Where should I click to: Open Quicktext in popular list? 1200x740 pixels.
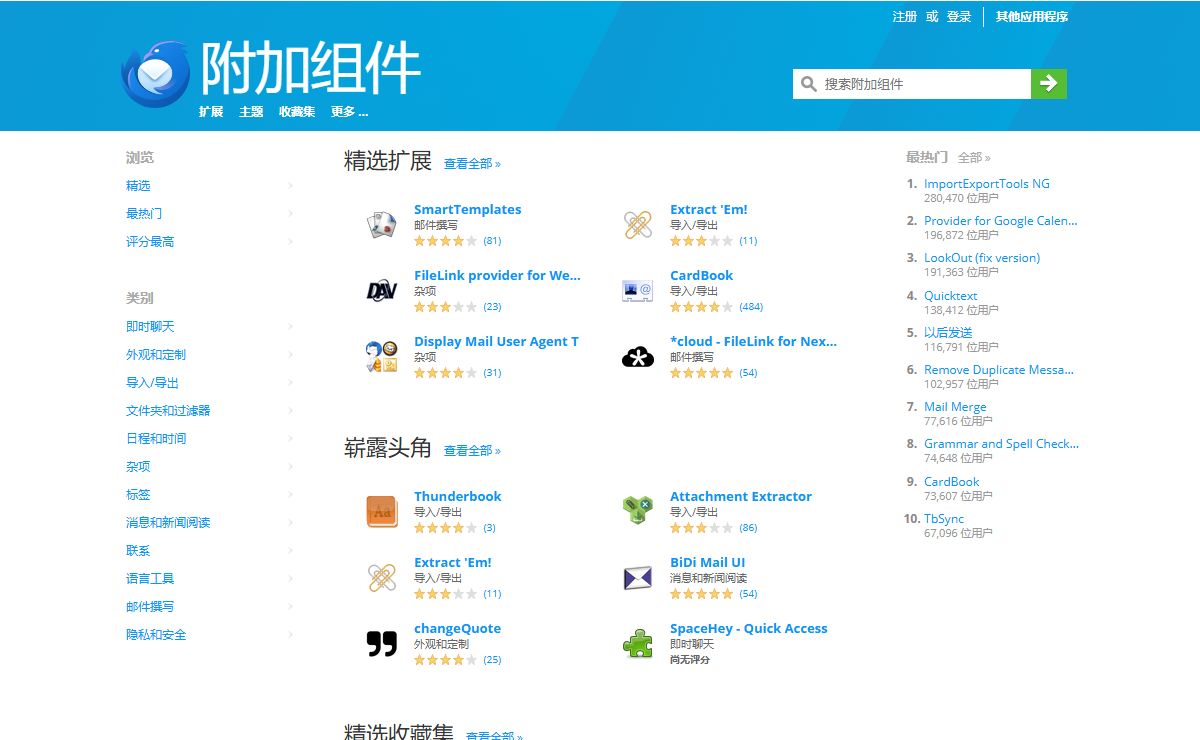click(x=951, y=296)
